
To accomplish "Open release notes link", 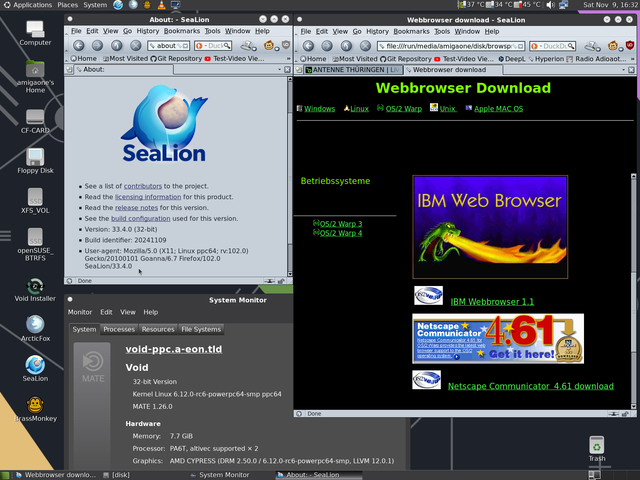I will 136,208.
